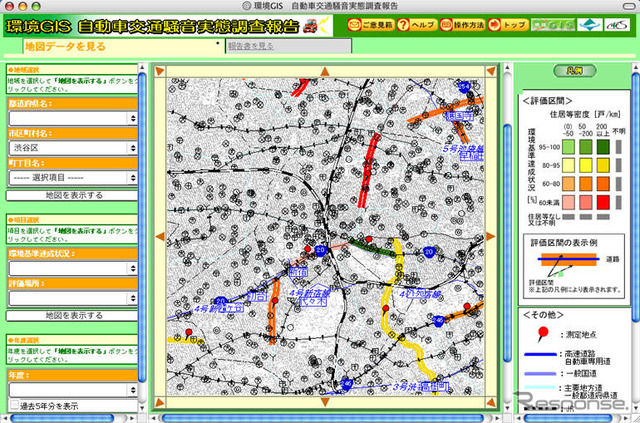This screenshot has height=423, width=640.
Task: Open the 評価場所 dropdown
Action: point(73,298)
